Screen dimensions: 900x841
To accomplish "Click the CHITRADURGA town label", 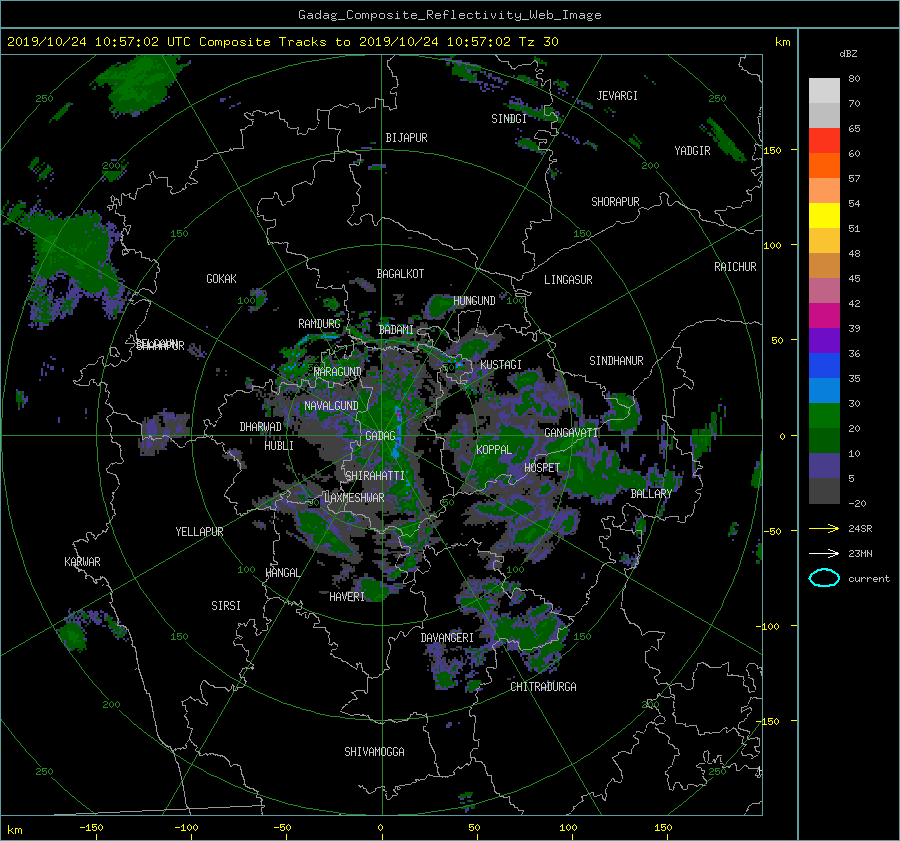I will tap(543, 687).
